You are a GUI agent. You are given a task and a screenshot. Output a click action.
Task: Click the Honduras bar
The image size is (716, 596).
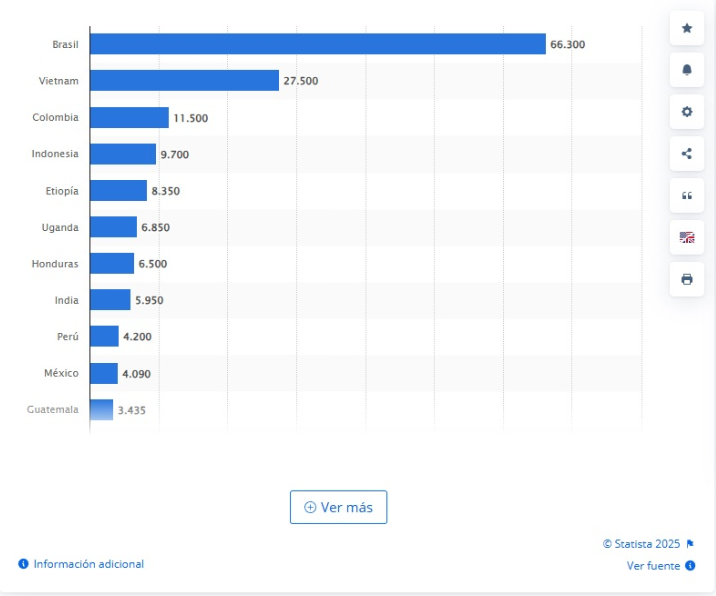tap(112, 264)
